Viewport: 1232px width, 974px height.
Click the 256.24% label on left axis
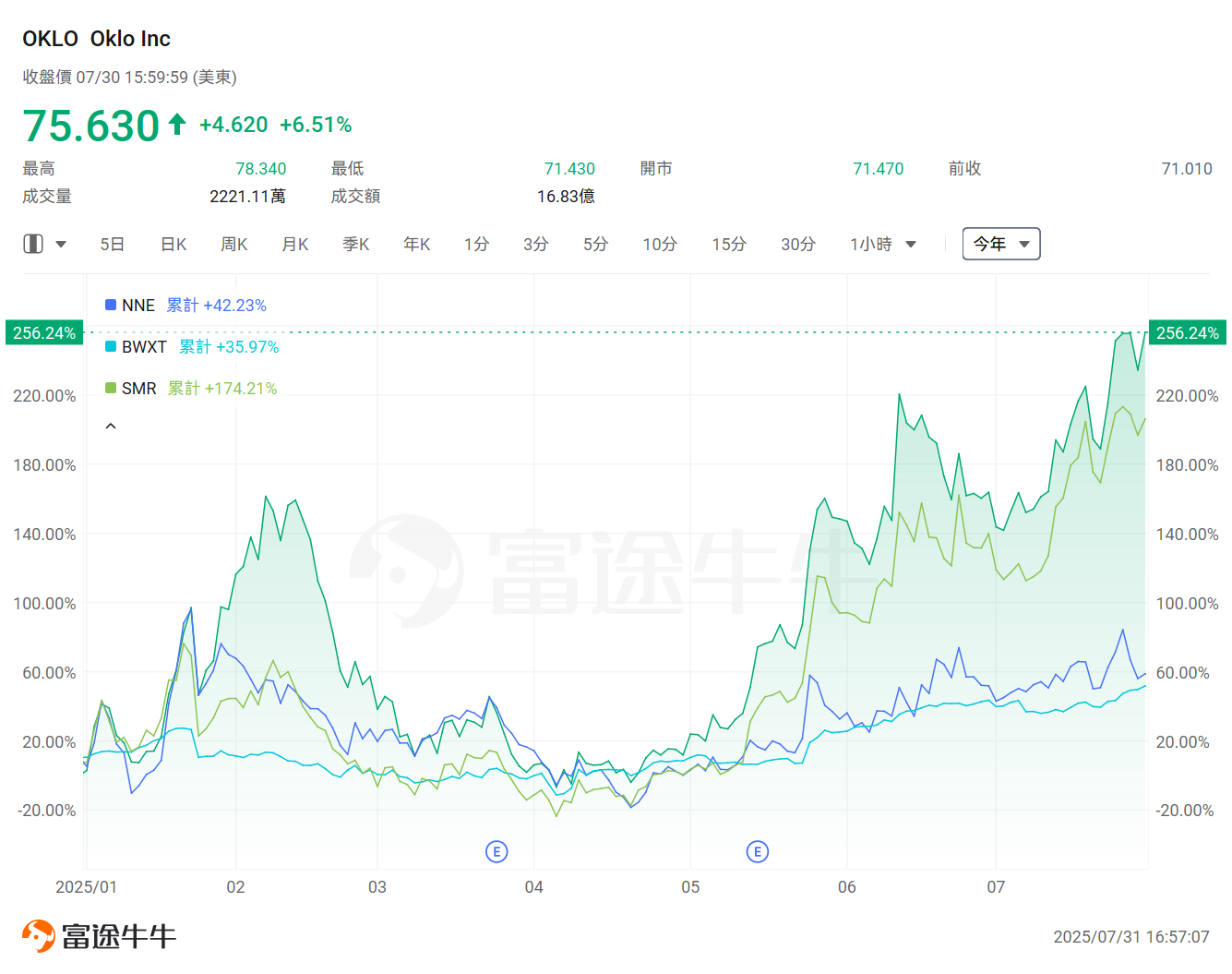point(44,333)
